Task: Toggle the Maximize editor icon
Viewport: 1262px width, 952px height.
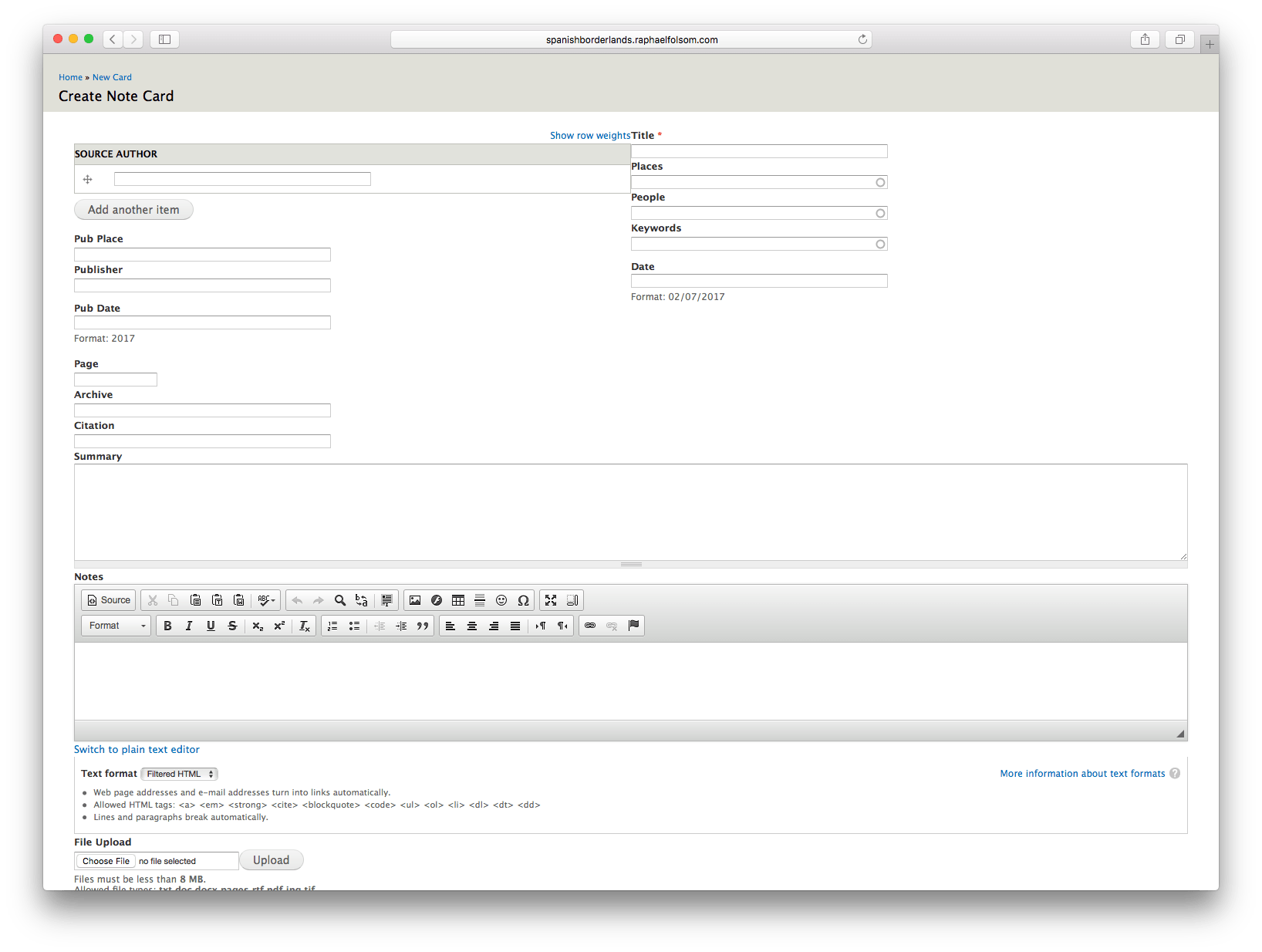Action: [x=551, y=600]
